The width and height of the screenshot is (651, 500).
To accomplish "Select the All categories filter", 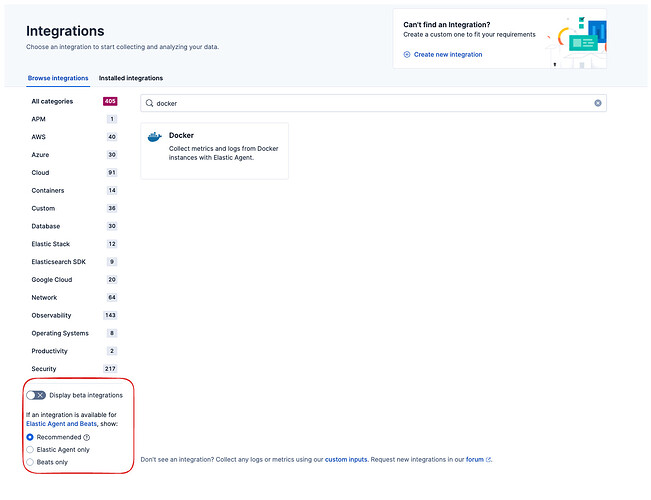I will click(x=74, y=101).
